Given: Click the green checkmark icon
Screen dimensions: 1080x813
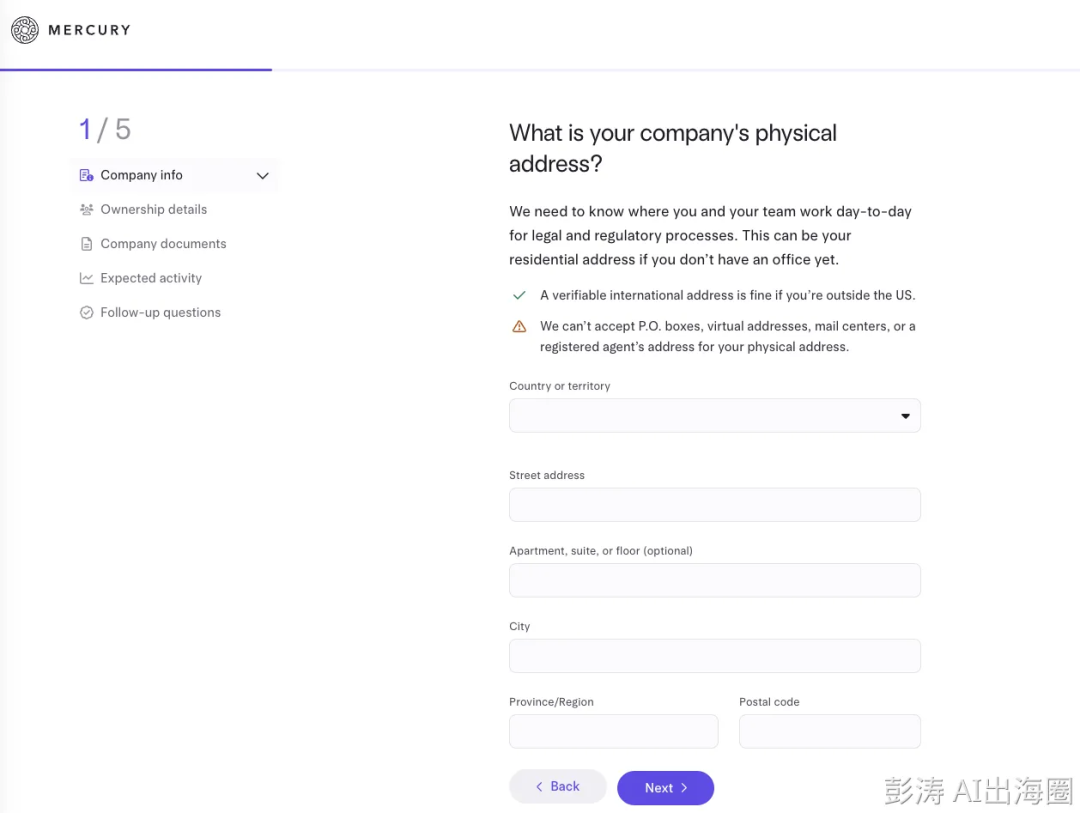Looking at the screenshot, I should [x=519, y=296].
